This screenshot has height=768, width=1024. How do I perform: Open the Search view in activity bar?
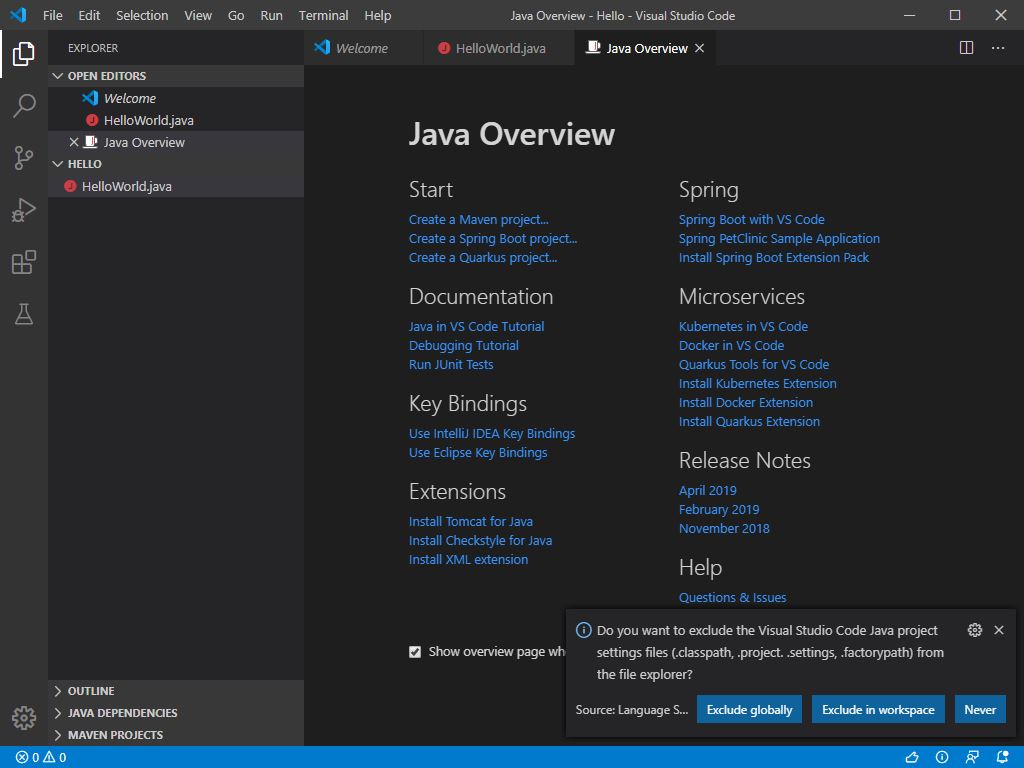tap(24, 106)
